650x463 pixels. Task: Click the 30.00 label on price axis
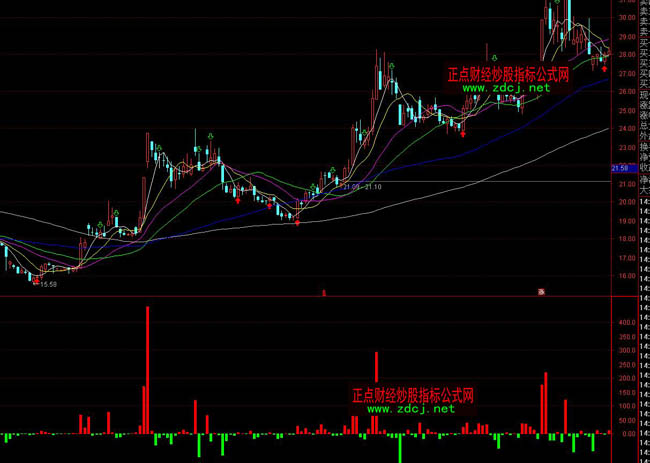(627, 17)
